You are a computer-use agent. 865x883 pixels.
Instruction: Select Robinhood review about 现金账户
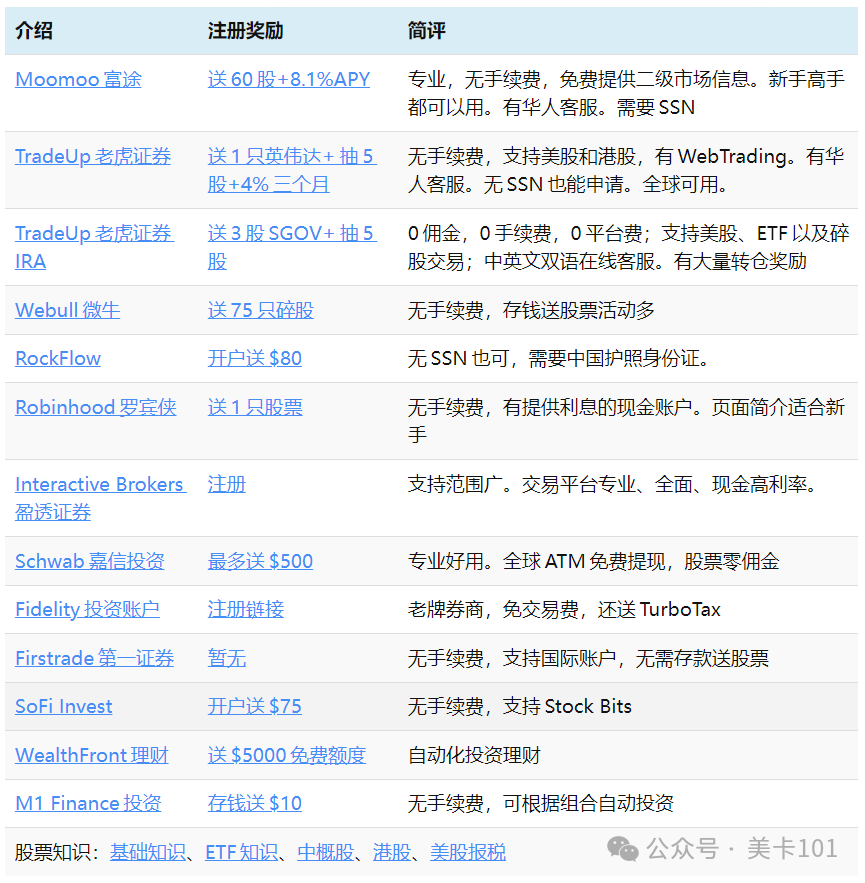pyautogui.click(x=626, y=421)
